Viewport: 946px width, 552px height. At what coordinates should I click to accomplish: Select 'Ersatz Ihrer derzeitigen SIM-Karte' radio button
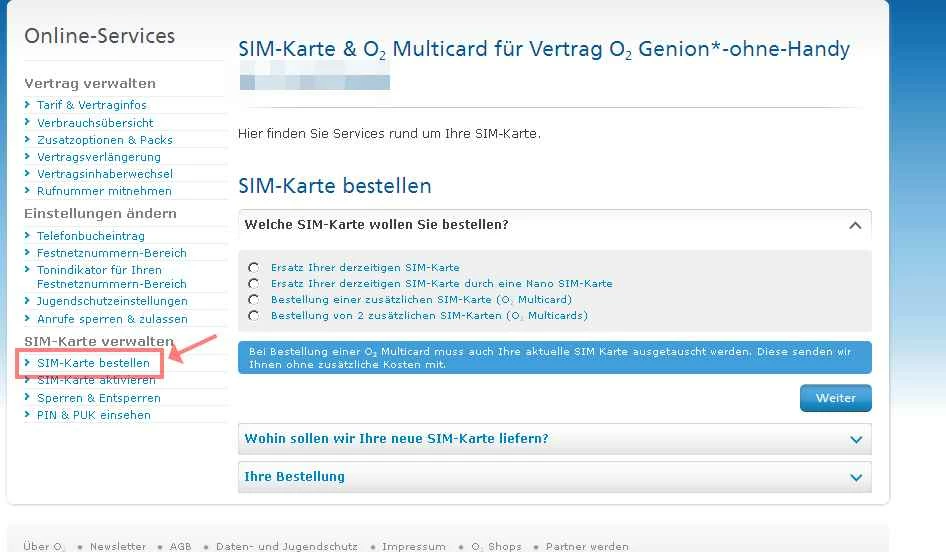[253, 268]
